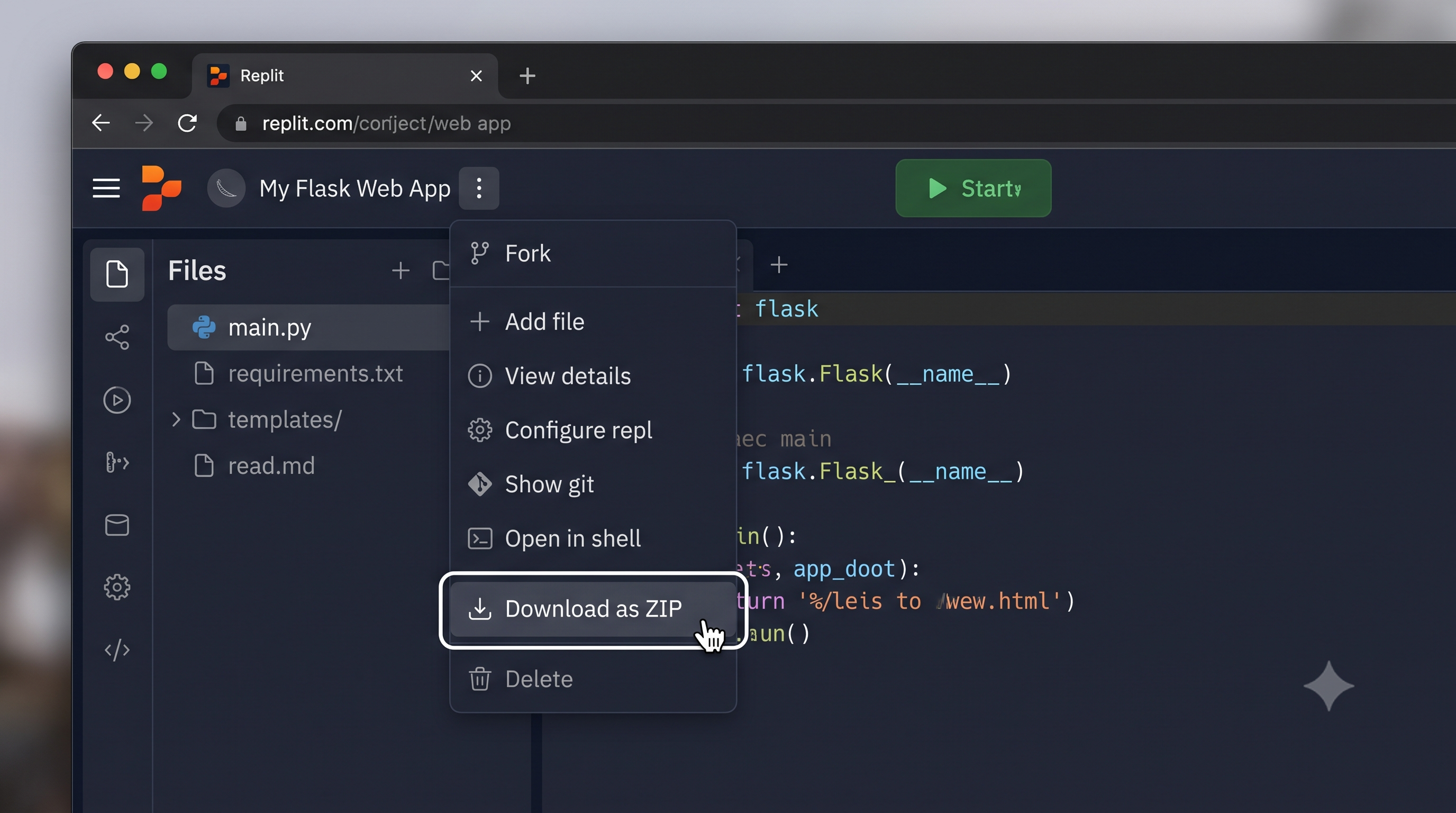
Task: Open the hamburger menu
Action: click(106, 188)
